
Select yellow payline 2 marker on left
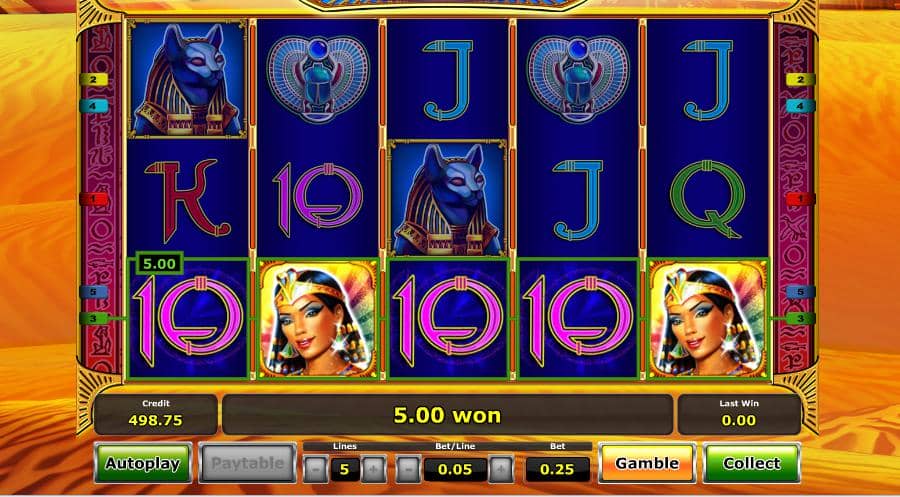(x=94, y=80)
